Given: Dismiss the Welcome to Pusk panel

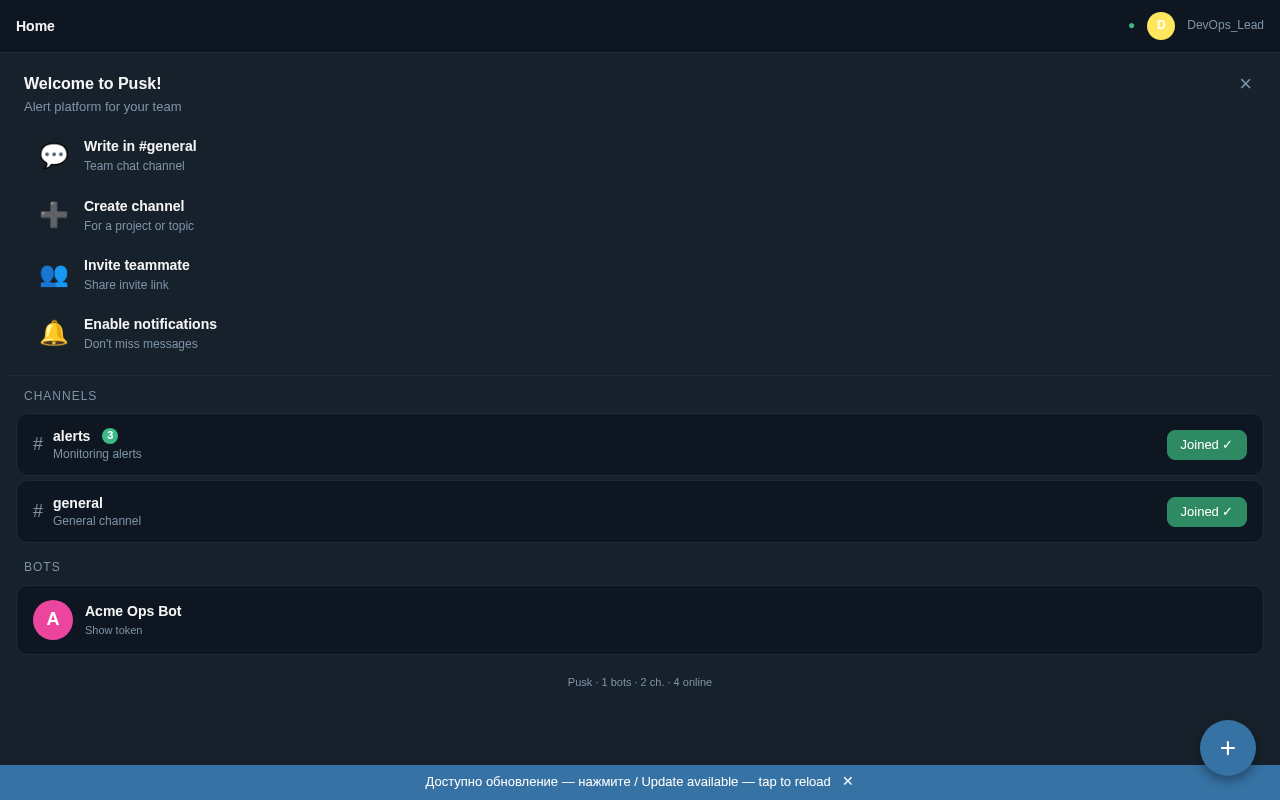Looking at the screenshot, I should tap(1245, 84).
